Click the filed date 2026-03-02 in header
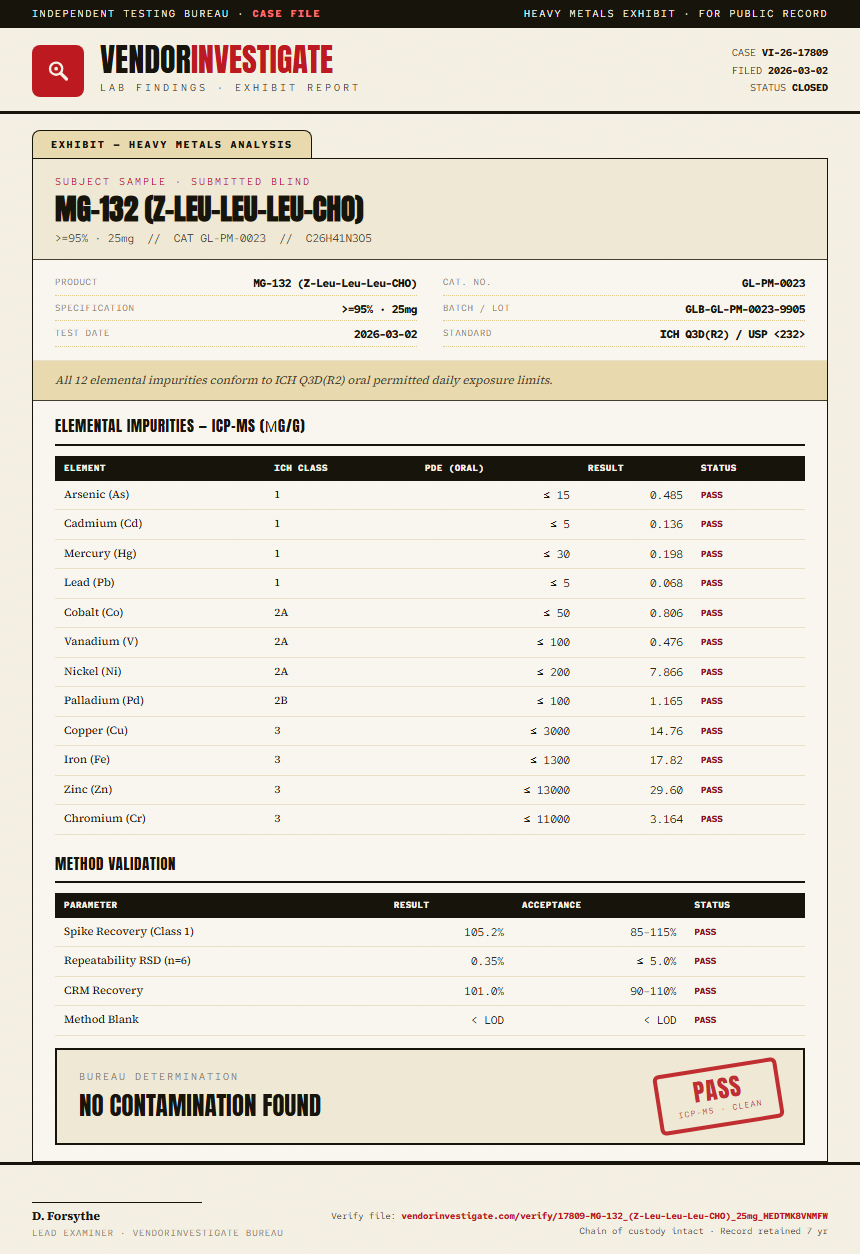The width and height of the screenshot is (860, 1254). [x=798, y=70]
